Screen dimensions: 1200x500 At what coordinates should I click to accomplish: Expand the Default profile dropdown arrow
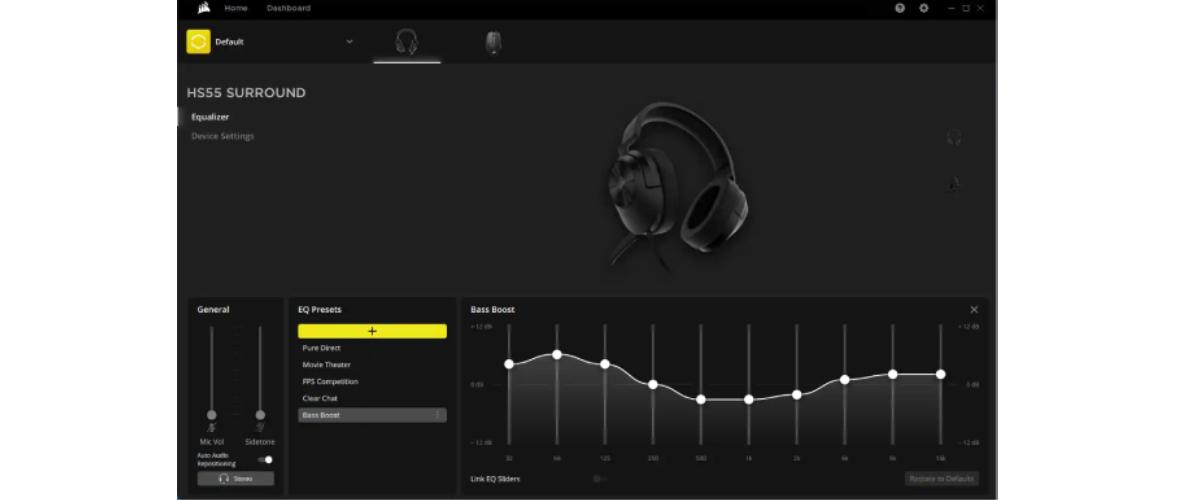point(349,42)
